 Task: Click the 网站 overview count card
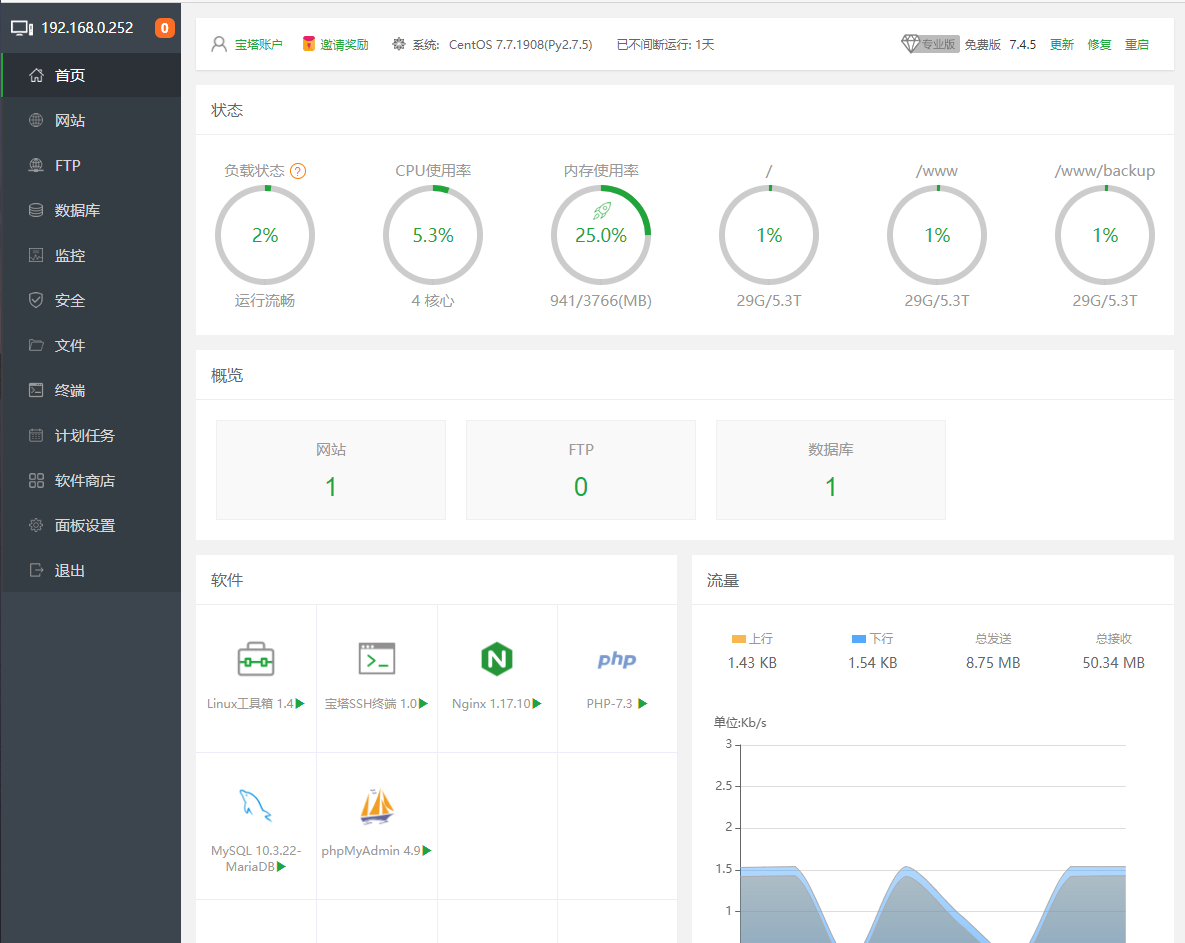click(331, 470)
